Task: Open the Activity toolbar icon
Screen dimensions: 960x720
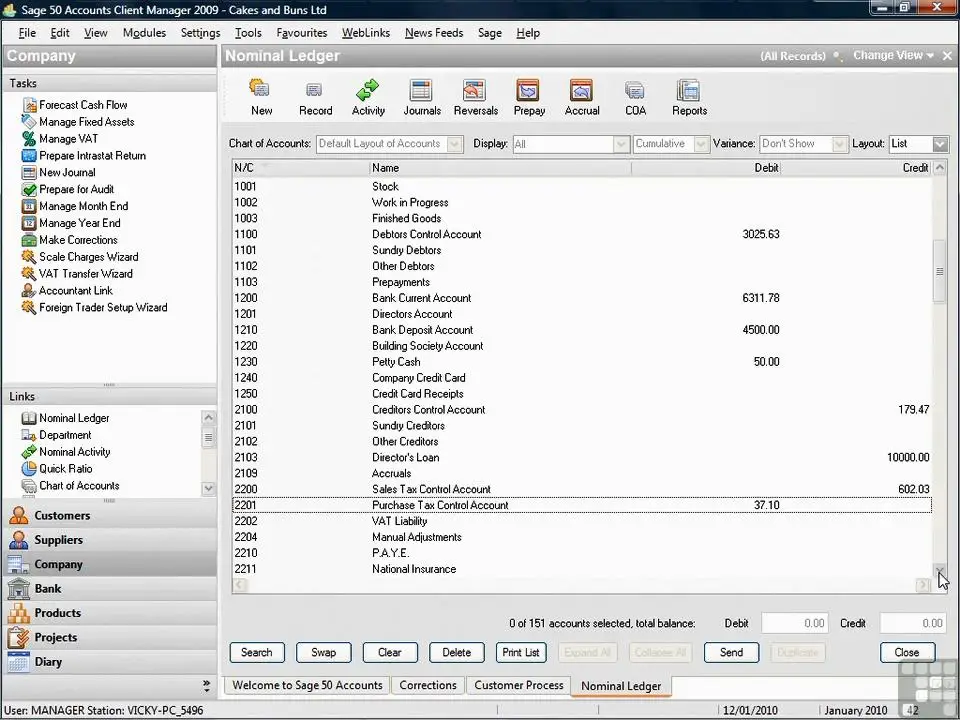Action: tap(368, 90)
